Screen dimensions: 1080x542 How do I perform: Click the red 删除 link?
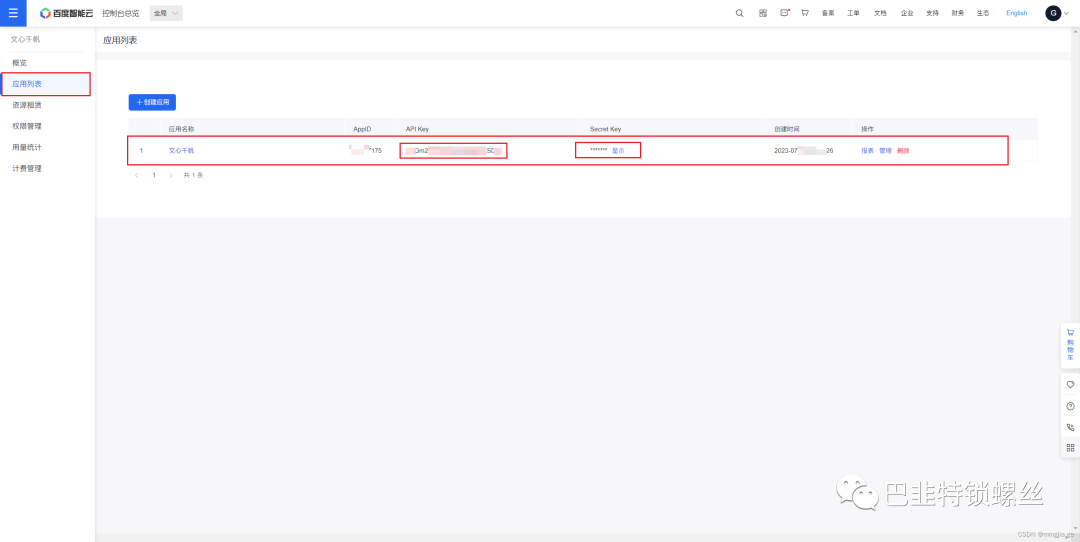pos(903,151)
